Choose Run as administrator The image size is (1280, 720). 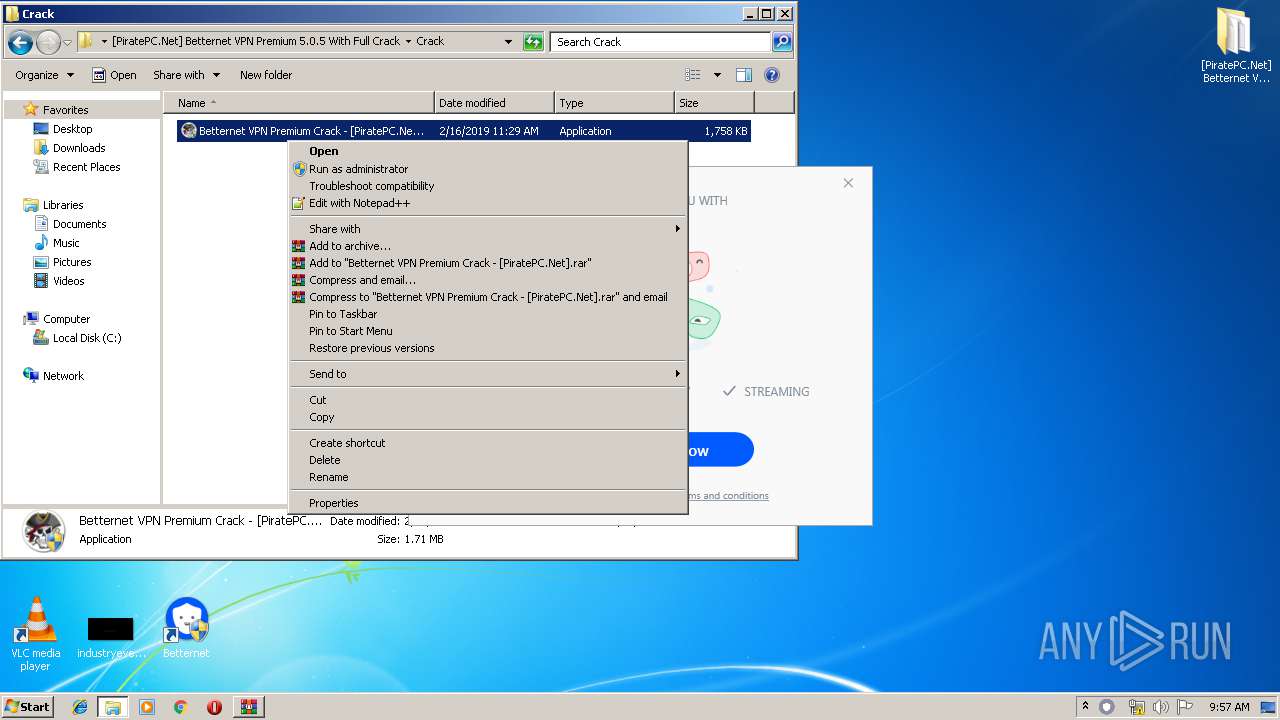coord(488,169)
